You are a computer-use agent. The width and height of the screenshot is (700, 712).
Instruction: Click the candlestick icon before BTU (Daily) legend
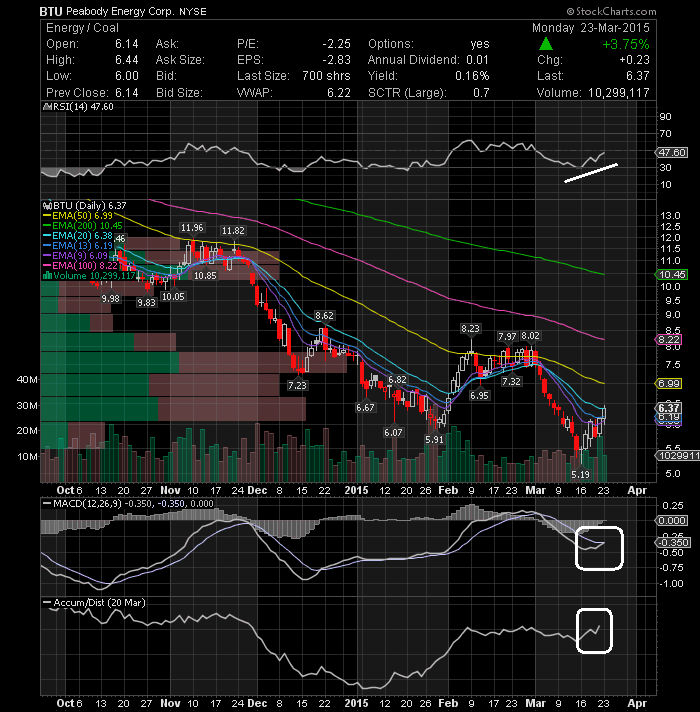pos(47,206)
